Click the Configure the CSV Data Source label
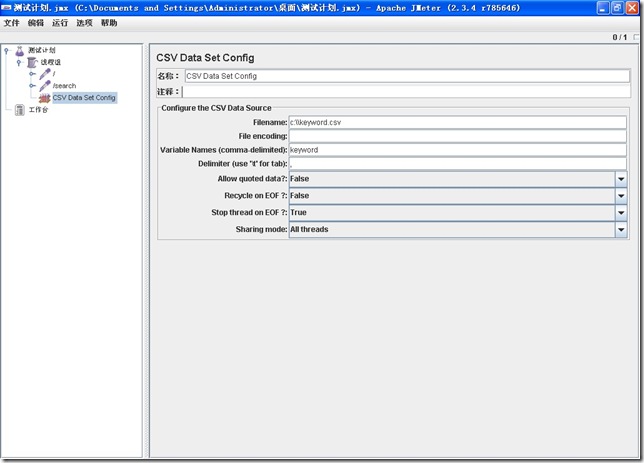The image size is (644, 463). point(216,108)
